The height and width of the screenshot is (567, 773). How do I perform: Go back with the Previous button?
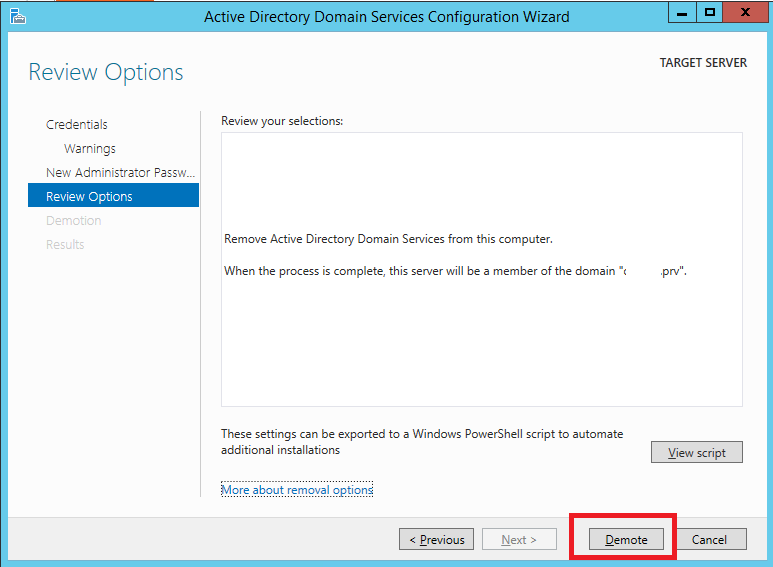(x=436, y=539)
